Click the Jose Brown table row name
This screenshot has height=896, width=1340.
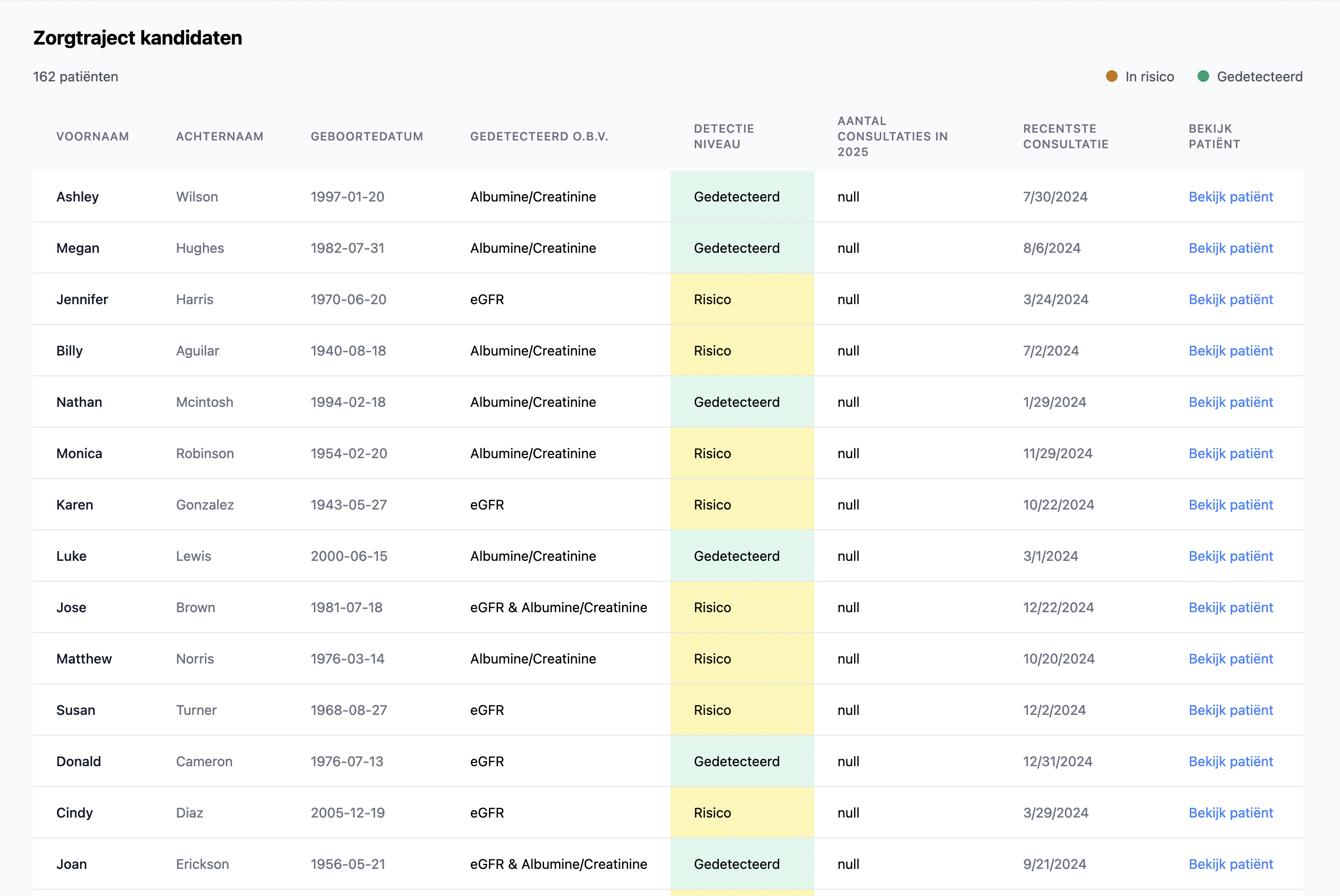coord(71,607)
